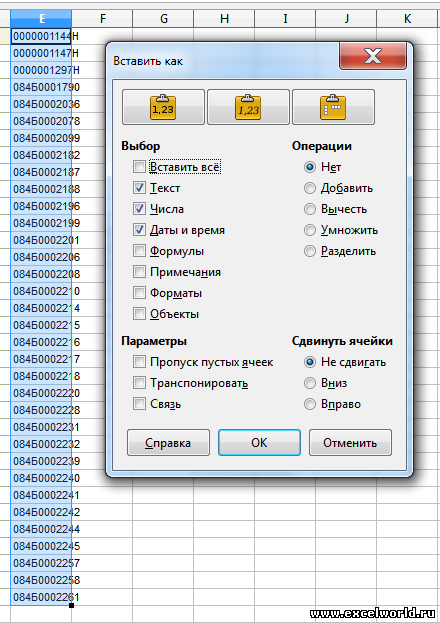Screen dimensions: 440x623
Task: Click the values and formats paste icon
Action: [x=248, y=107]
